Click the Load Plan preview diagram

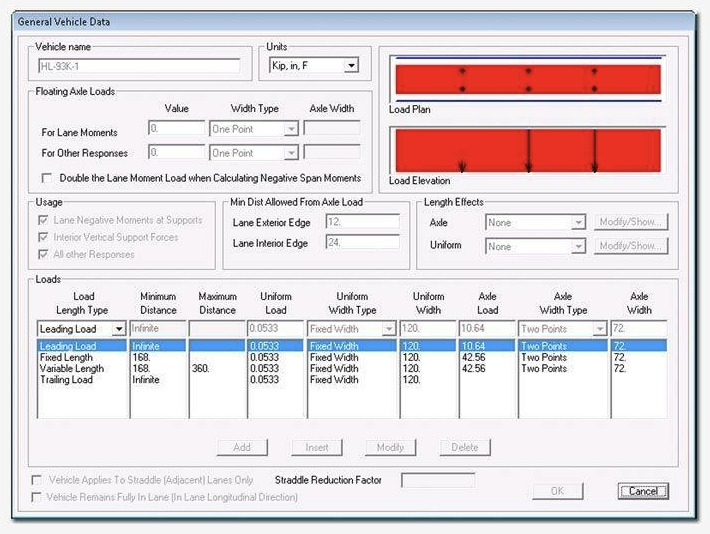tap(528, 80)
